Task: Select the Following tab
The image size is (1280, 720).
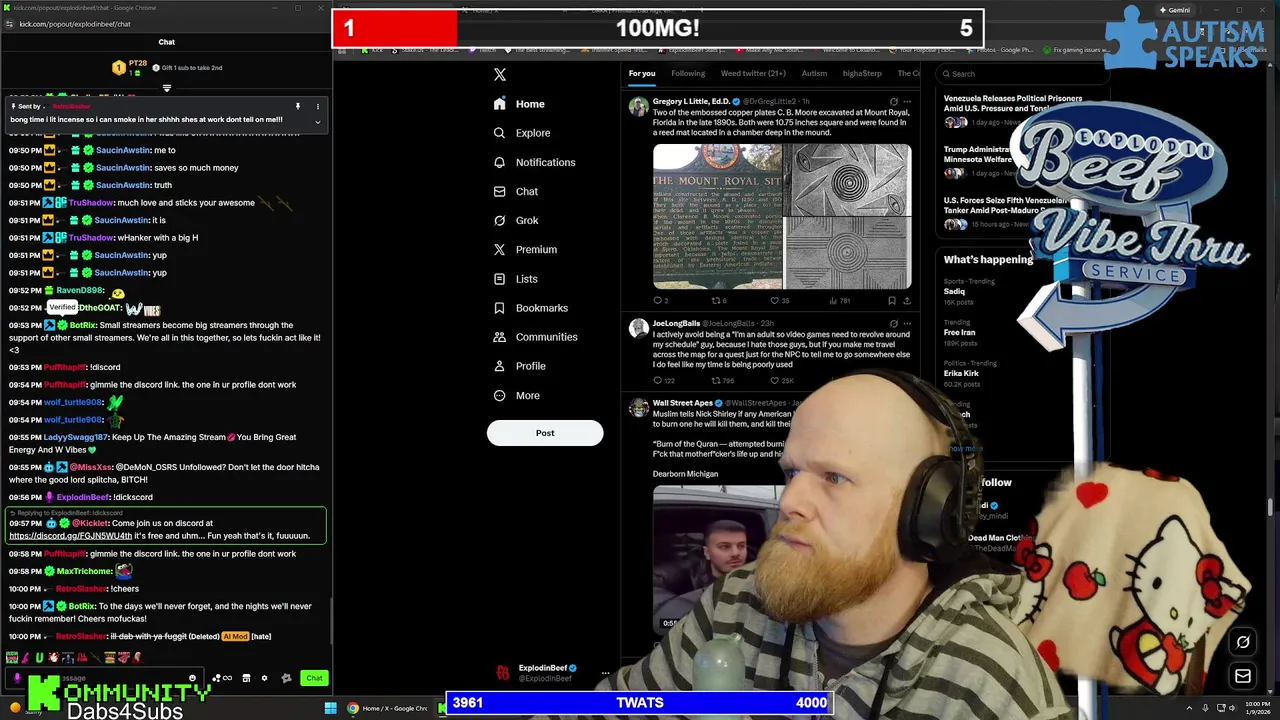Action: pos(688,73)
